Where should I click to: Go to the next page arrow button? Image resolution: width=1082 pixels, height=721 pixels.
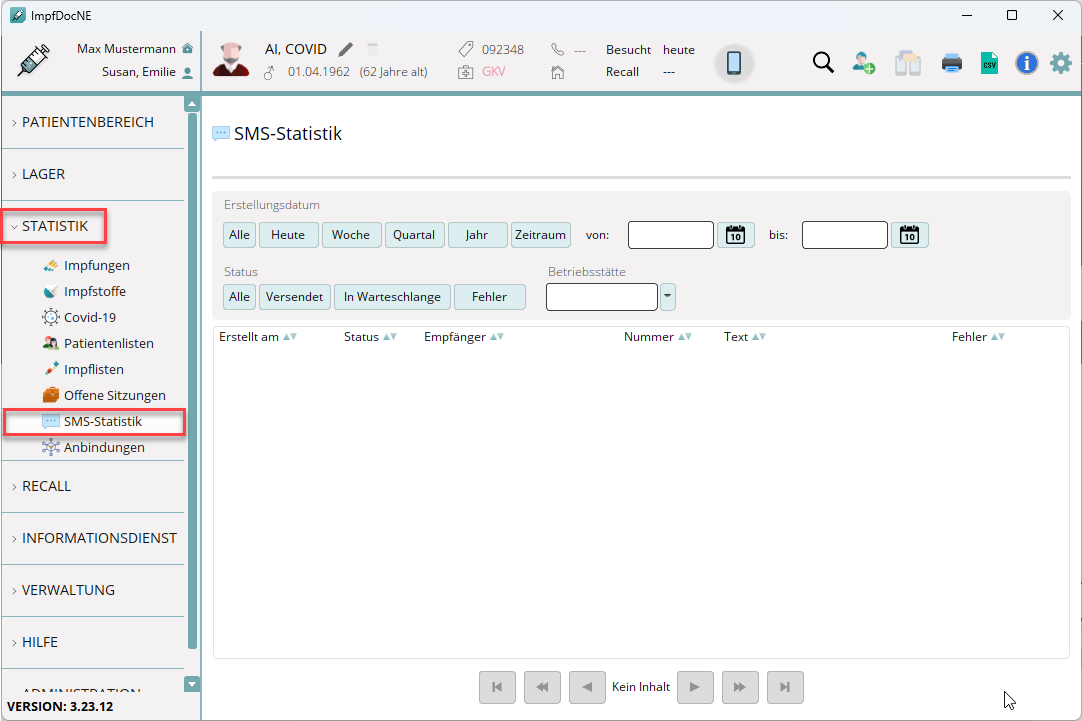(x=695, y=687)
